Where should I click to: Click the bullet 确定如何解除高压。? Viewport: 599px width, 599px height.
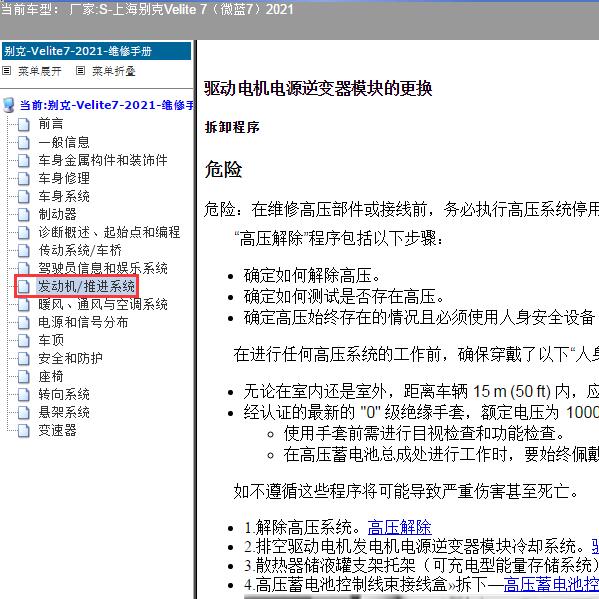point(312,276)
